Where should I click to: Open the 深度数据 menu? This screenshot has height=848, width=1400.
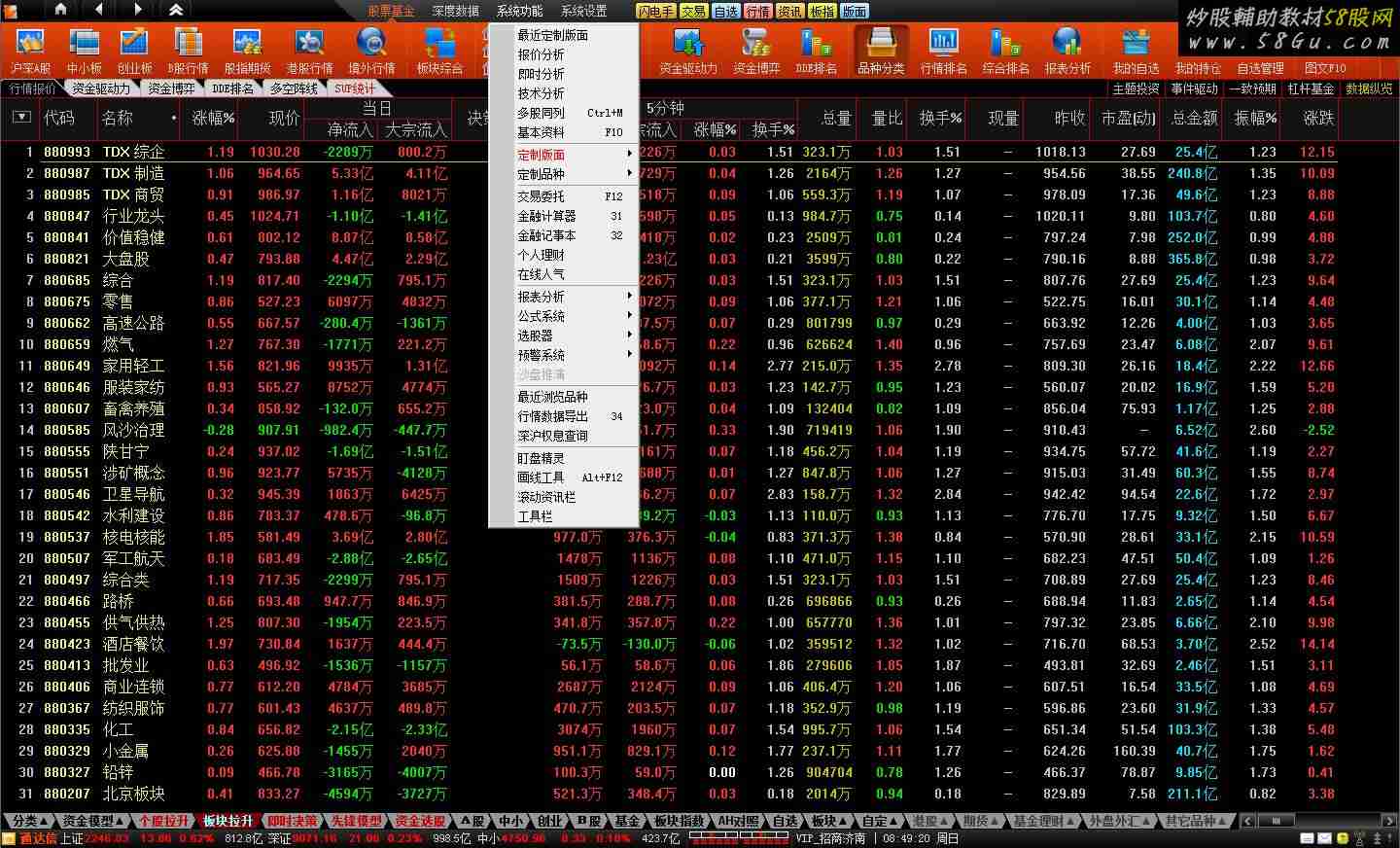point(455,11)
